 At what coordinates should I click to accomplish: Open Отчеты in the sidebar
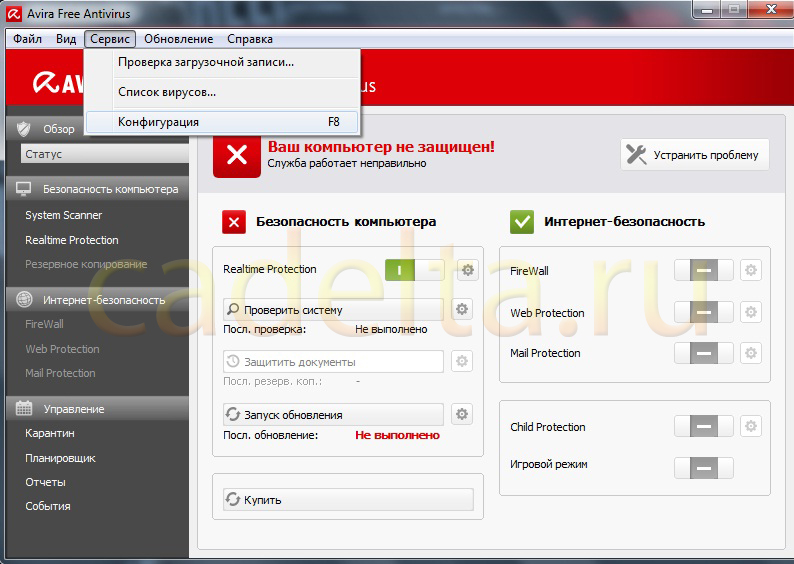click(x=46, y=482)
